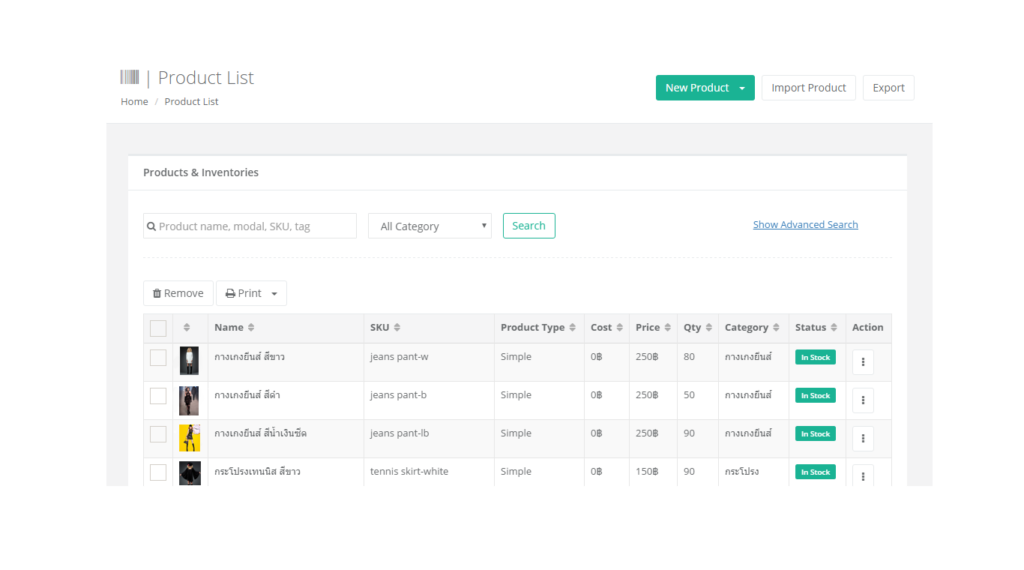The image size is (1024, 570).
Task: Sort table by Product Type column
Action: coord(538,327)
